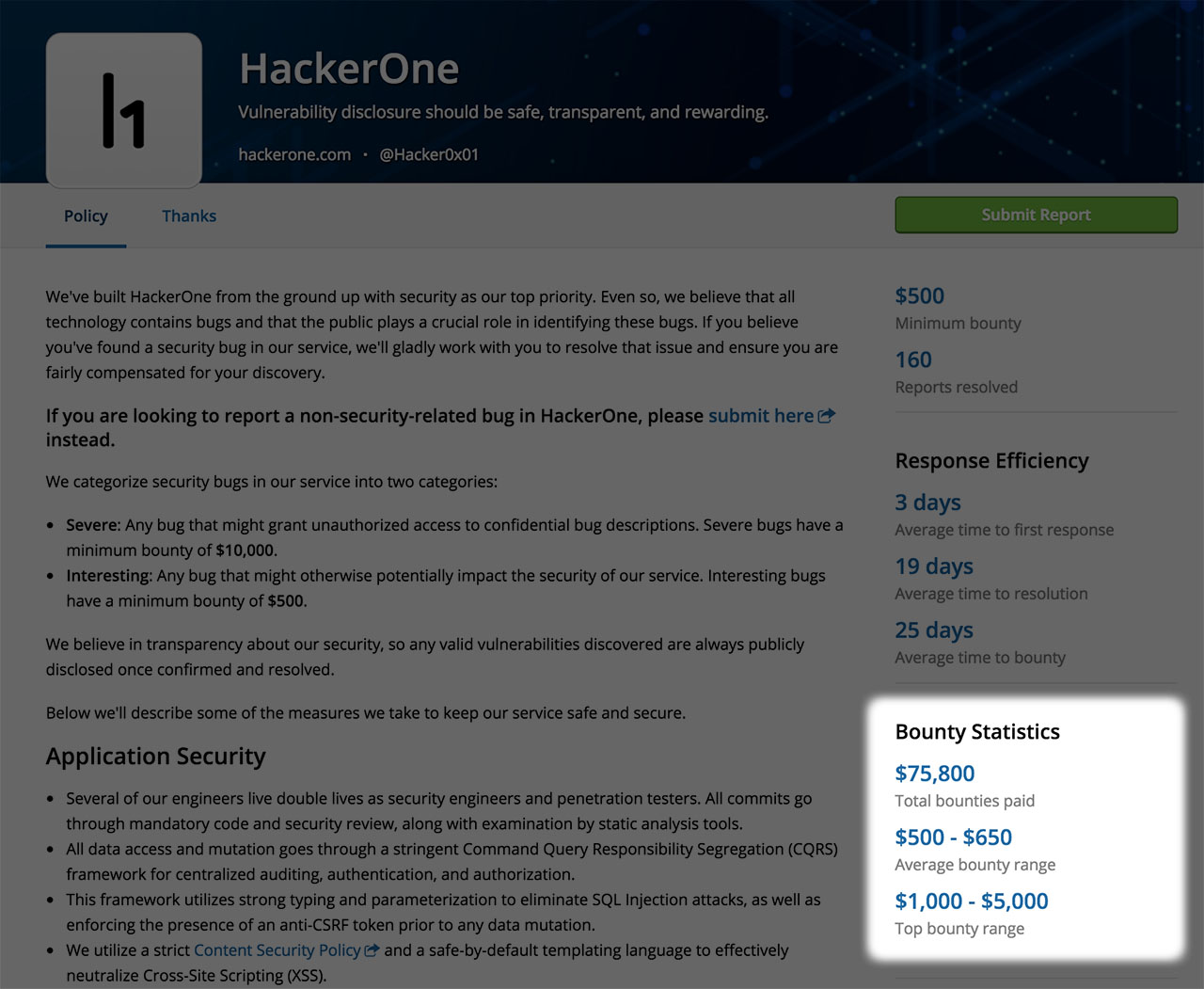Click the Response Efficiency heading
The width and height of the screenshot is (1204, 989).
click(x=991, y=461)
